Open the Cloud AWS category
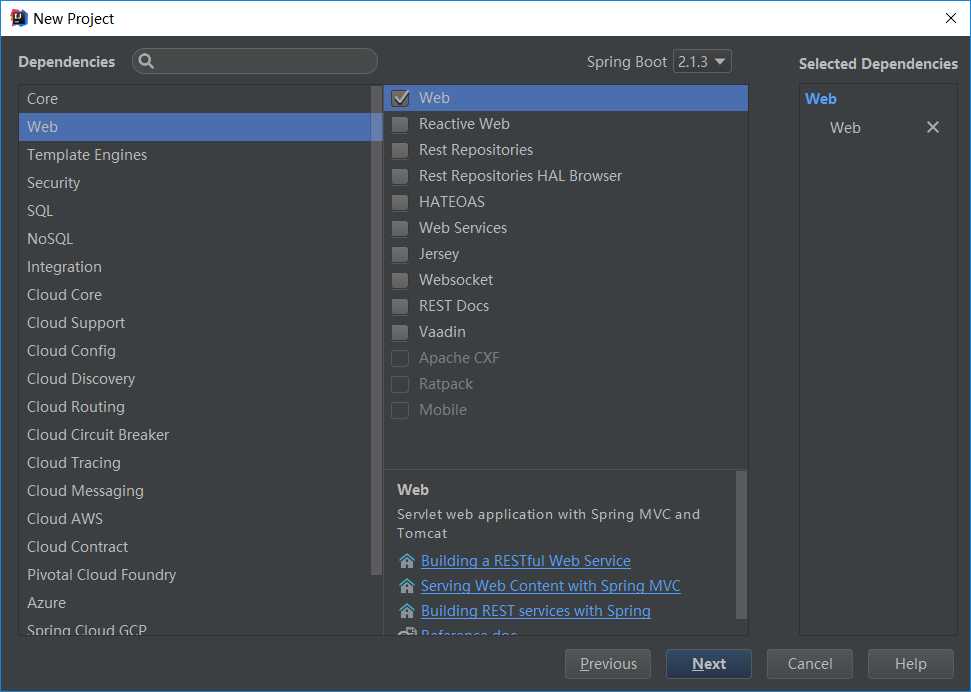The image size is (971, 692). click(x=194, y=519)
